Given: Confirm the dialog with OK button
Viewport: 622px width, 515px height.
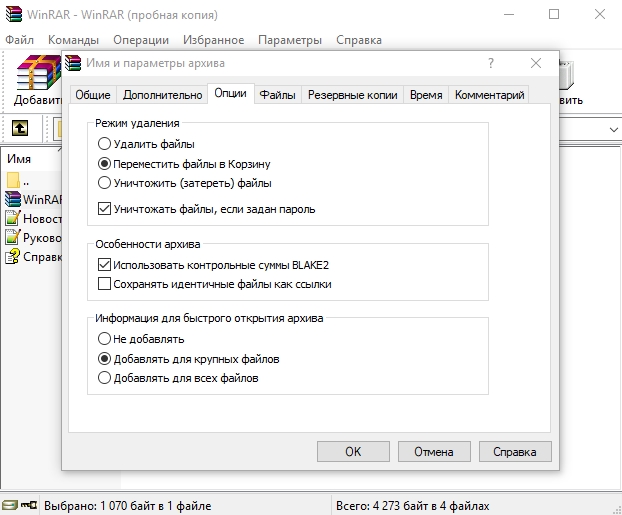Looking at the screenshot, I should tap(353, 452).
